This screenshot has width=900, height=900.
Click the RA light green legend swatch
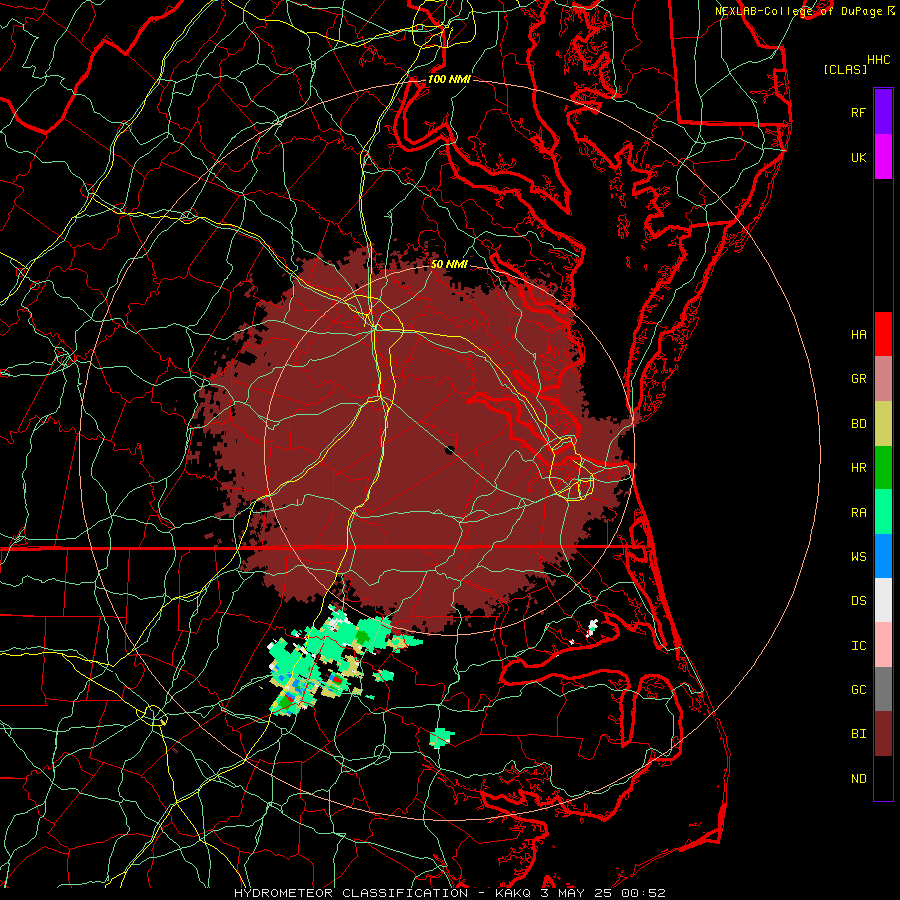(883, 512)
